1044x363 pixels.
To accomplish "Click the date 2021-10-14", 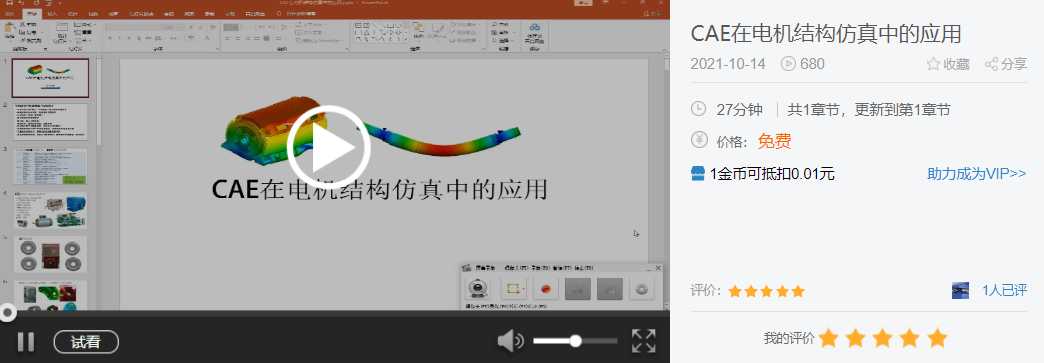I will pyautogui.click(x=728, y=64).
